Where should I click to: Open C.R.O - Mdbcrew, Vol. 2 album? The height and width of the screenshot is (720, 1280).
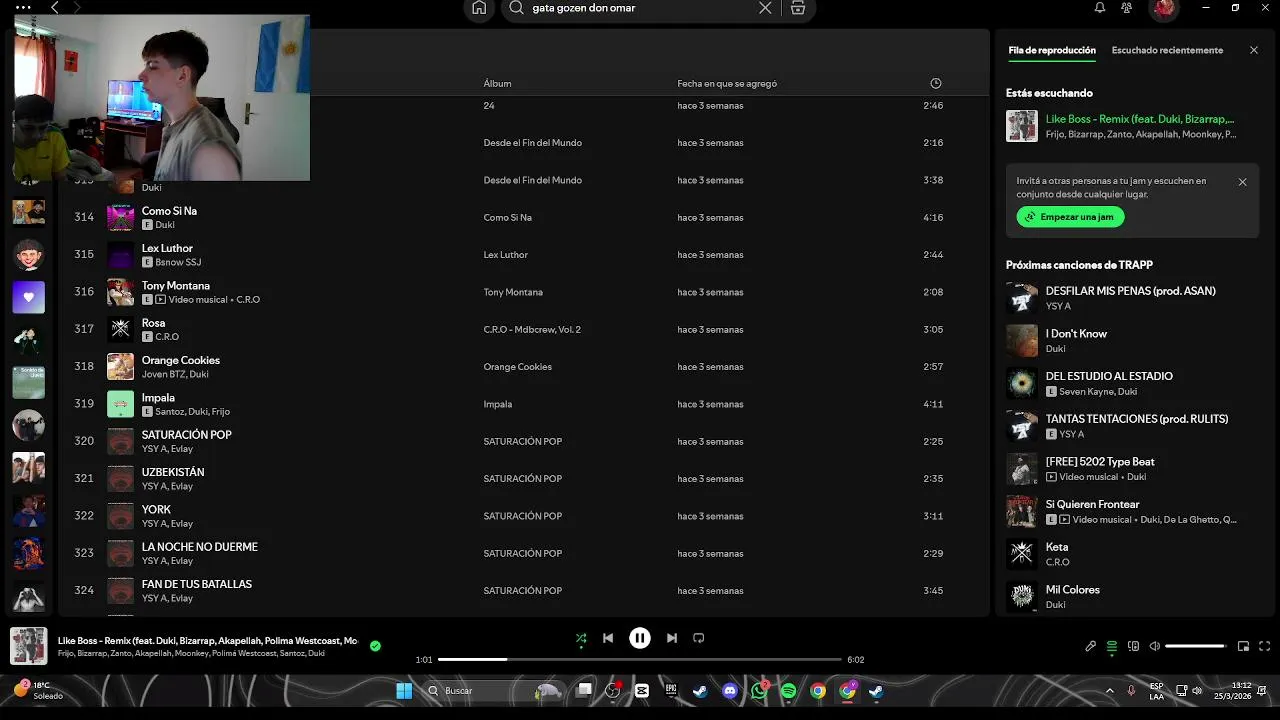532,330
